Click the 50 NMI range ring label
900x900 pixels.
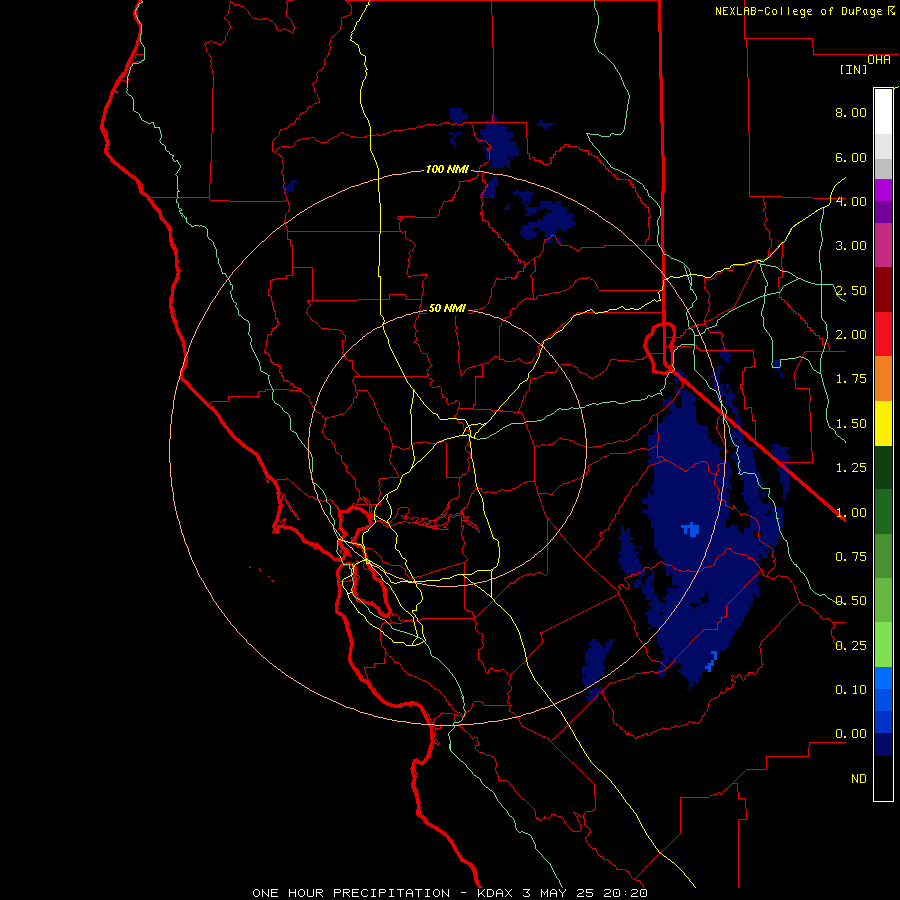pos(447,308)
